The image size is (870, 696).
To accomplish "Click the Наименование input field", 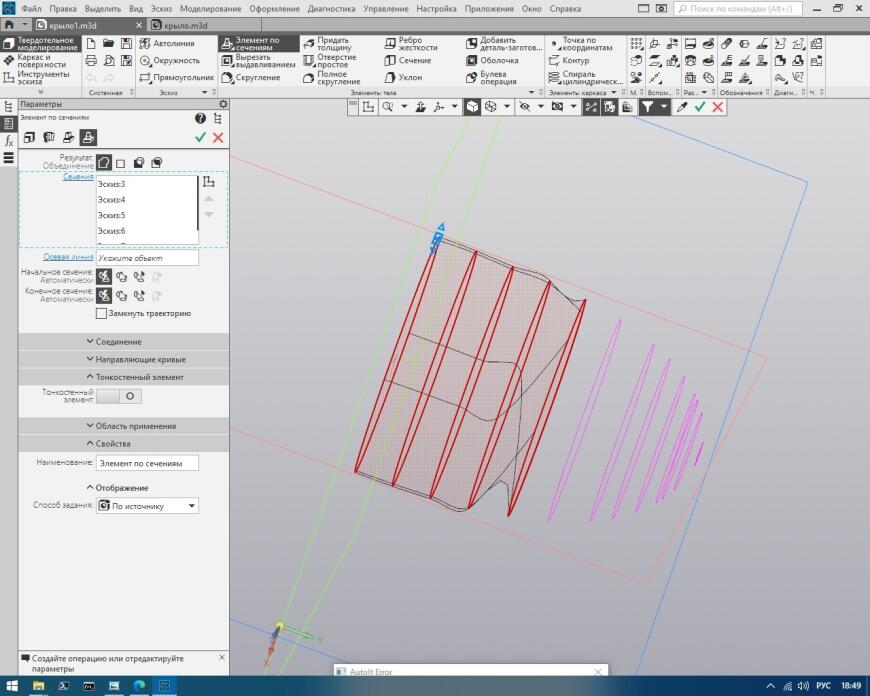I will (147, 463).
